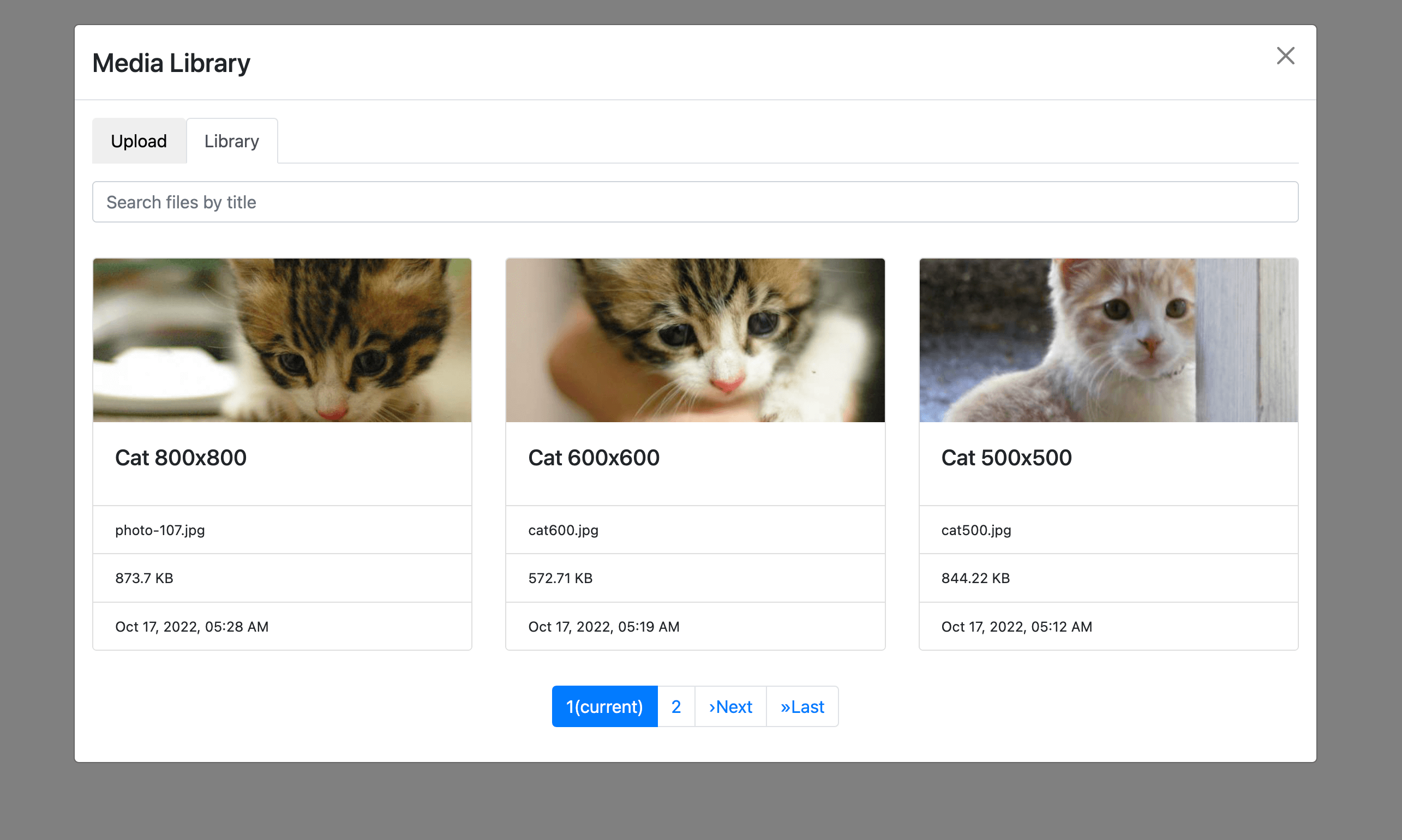Select the Cat 800x800 thumbnail image
This screenshot has height=840, width=1402.
click(x=282, y=340)
